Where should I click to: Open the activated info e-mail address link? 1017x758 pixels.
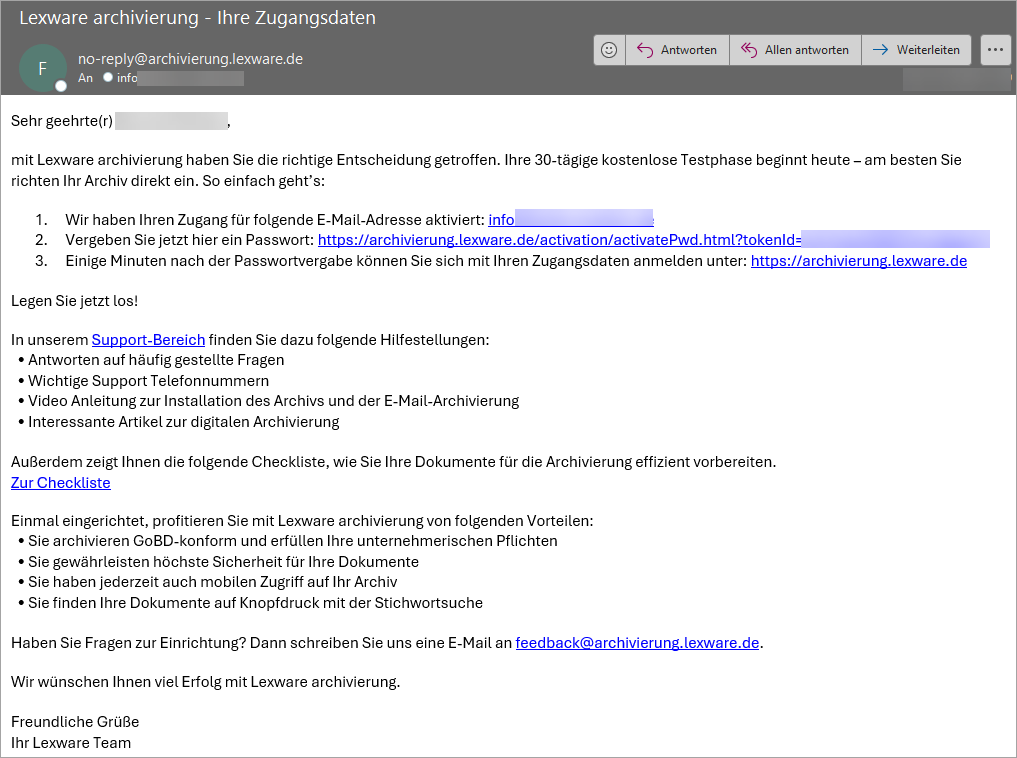pyautogui.click(x=571, y=220)
